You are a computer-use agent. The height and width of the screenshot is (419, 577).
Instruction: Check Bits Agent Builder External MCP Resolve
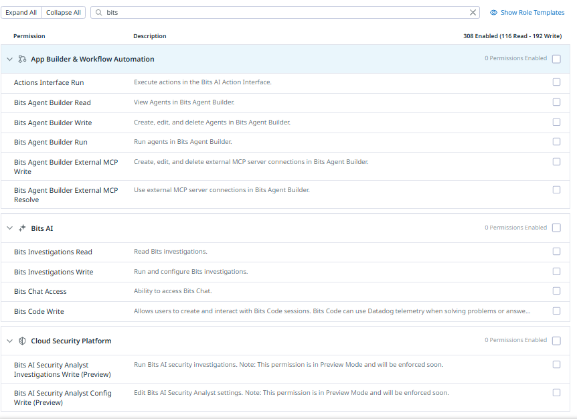click(x=556, y=190)
